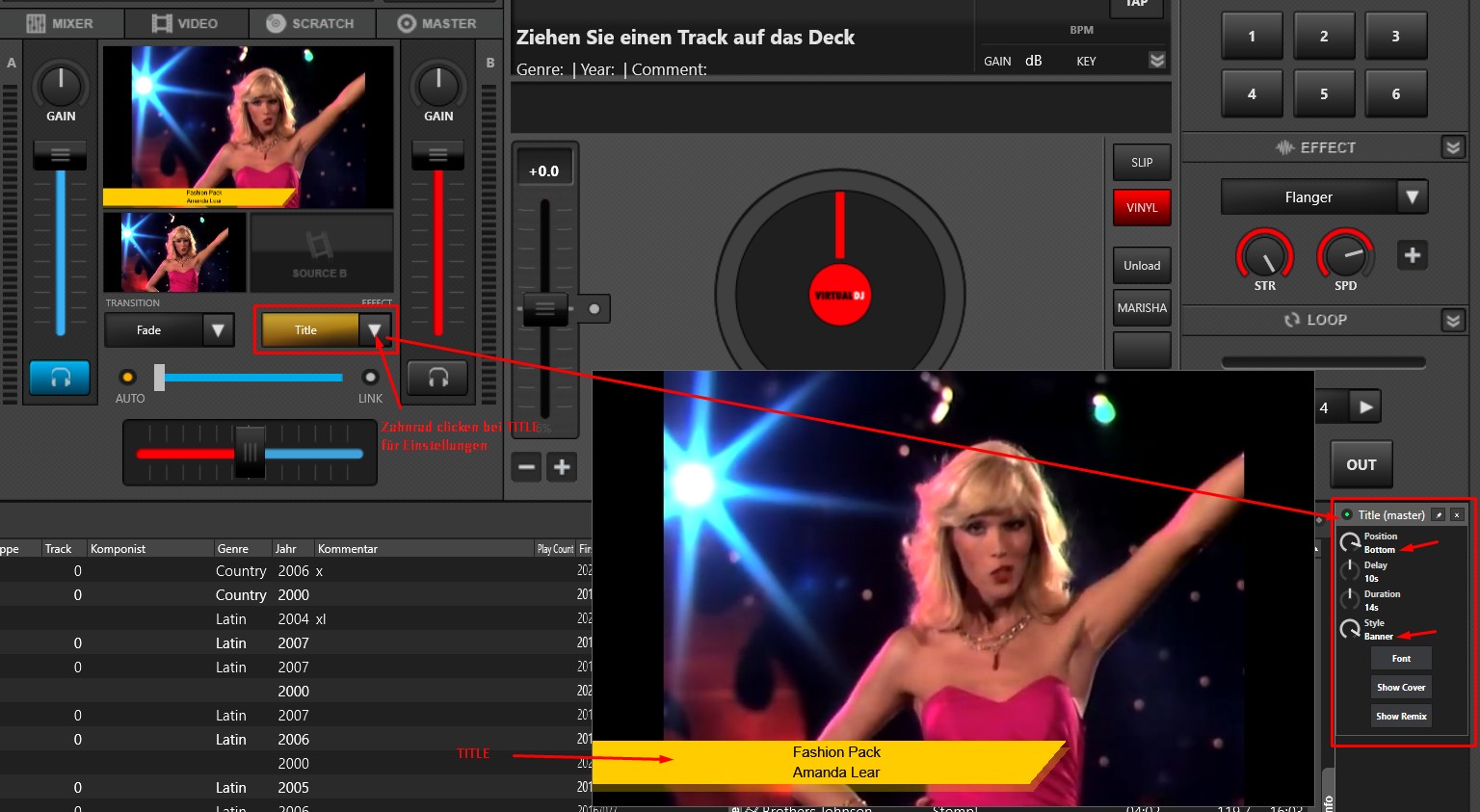This screenshot has width=1480, height=812.
Task: Click the pin icon in Title panel
Action: 1438,515
